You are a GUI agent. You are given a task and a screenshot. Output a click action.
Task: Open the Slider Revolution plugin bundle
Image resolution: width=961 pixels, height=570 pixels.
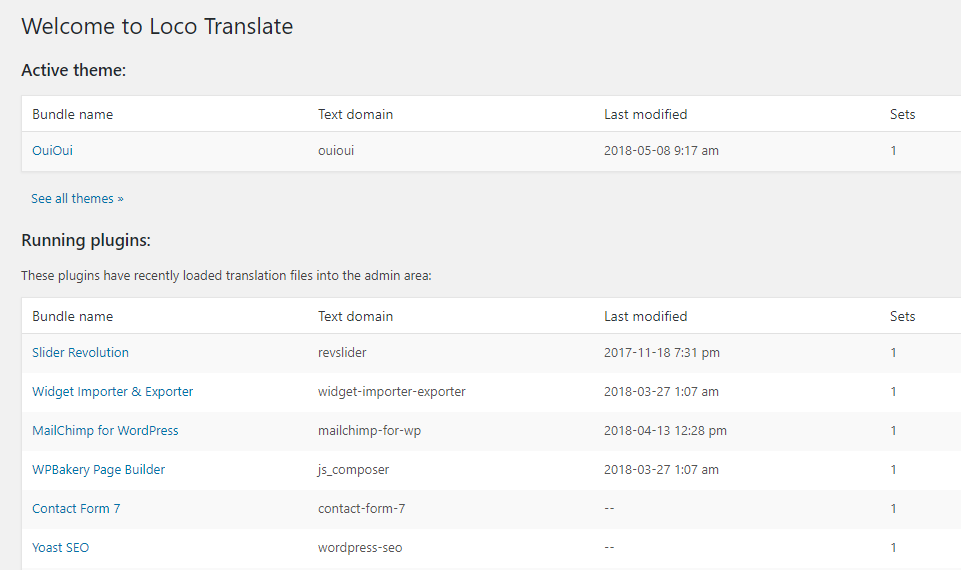tap(80, 353)
